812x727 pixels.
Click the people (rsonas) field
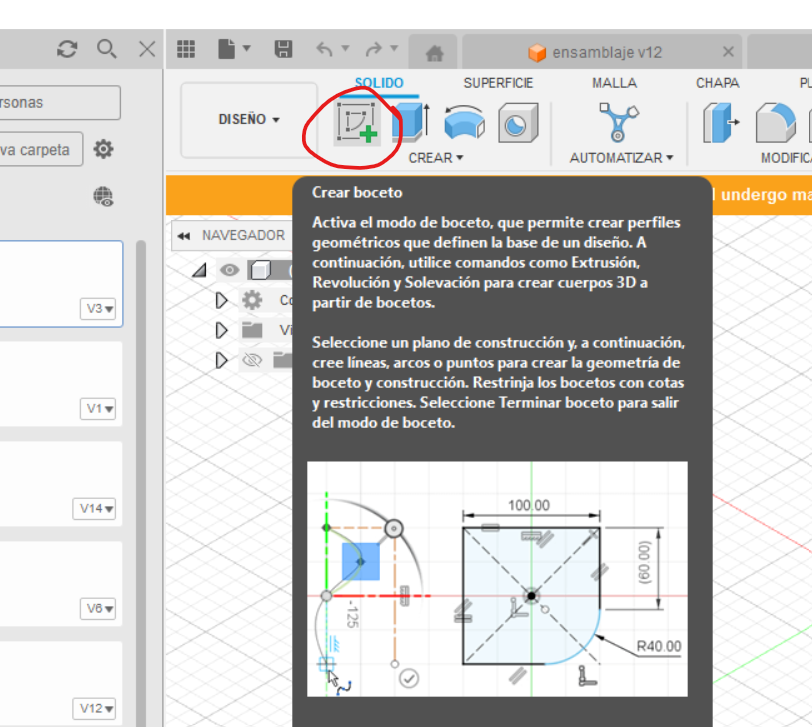point(60,103)
